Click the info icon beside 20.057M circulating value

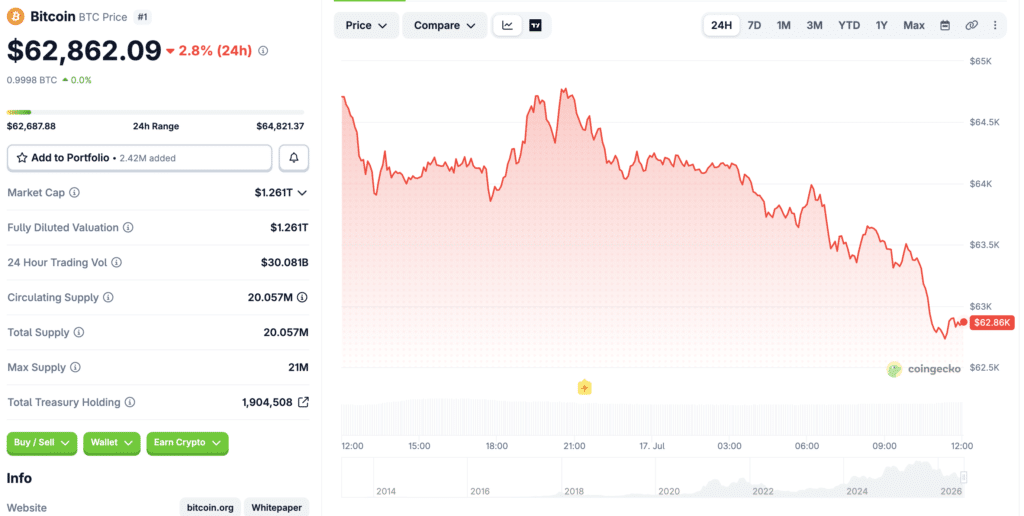click(x=302, y=297)
